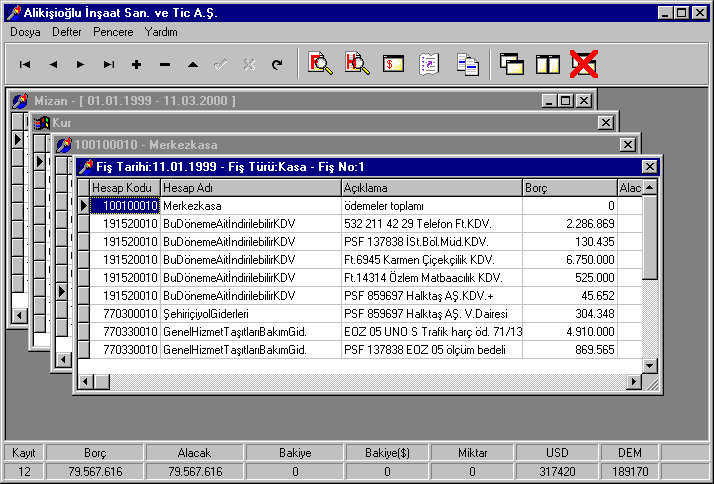Go to next record arrow
The height and width of the screenshot is (484, 714).
click(x=81, y=65)
